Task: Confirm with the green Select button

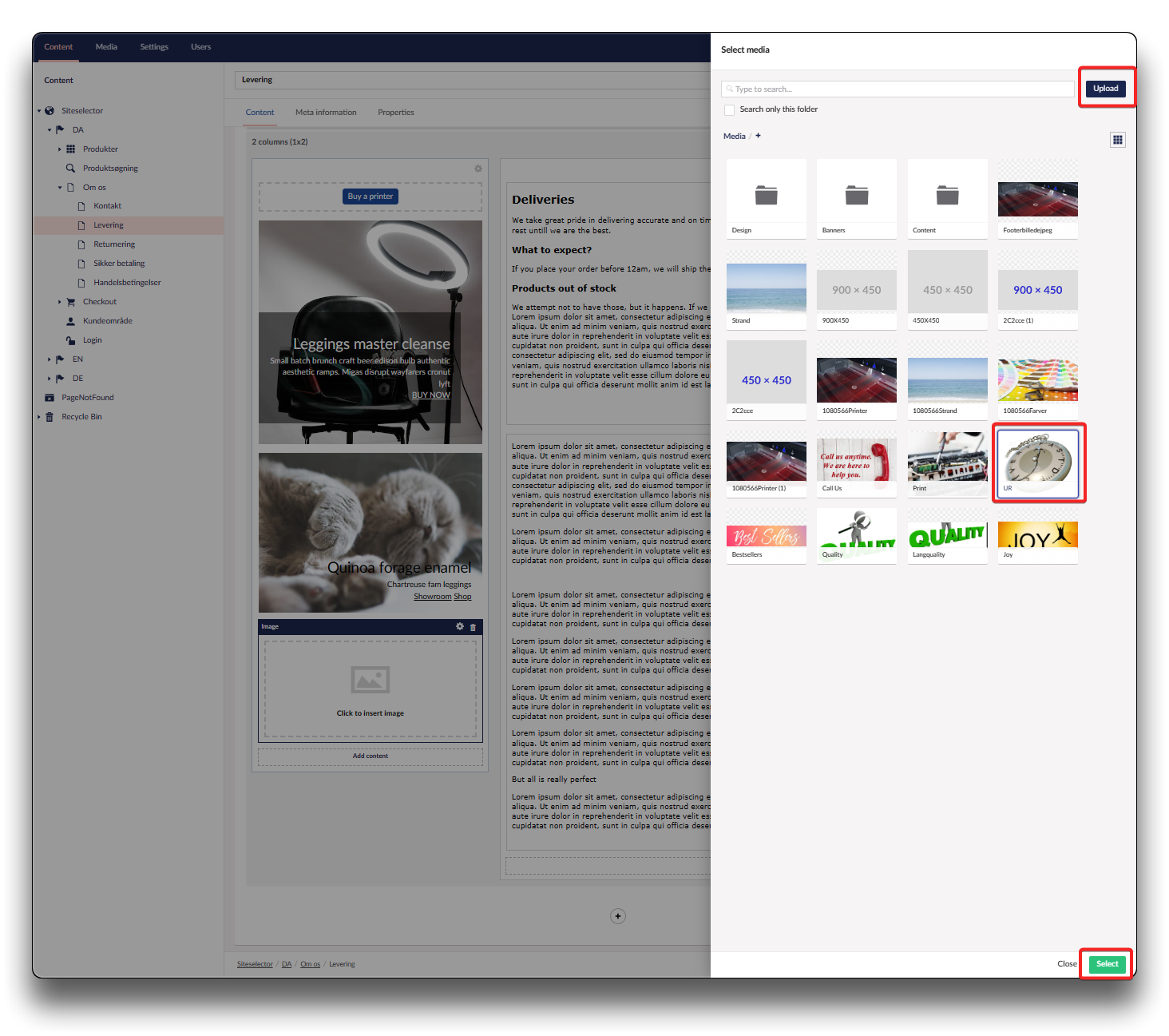Action: (1107, 964)
